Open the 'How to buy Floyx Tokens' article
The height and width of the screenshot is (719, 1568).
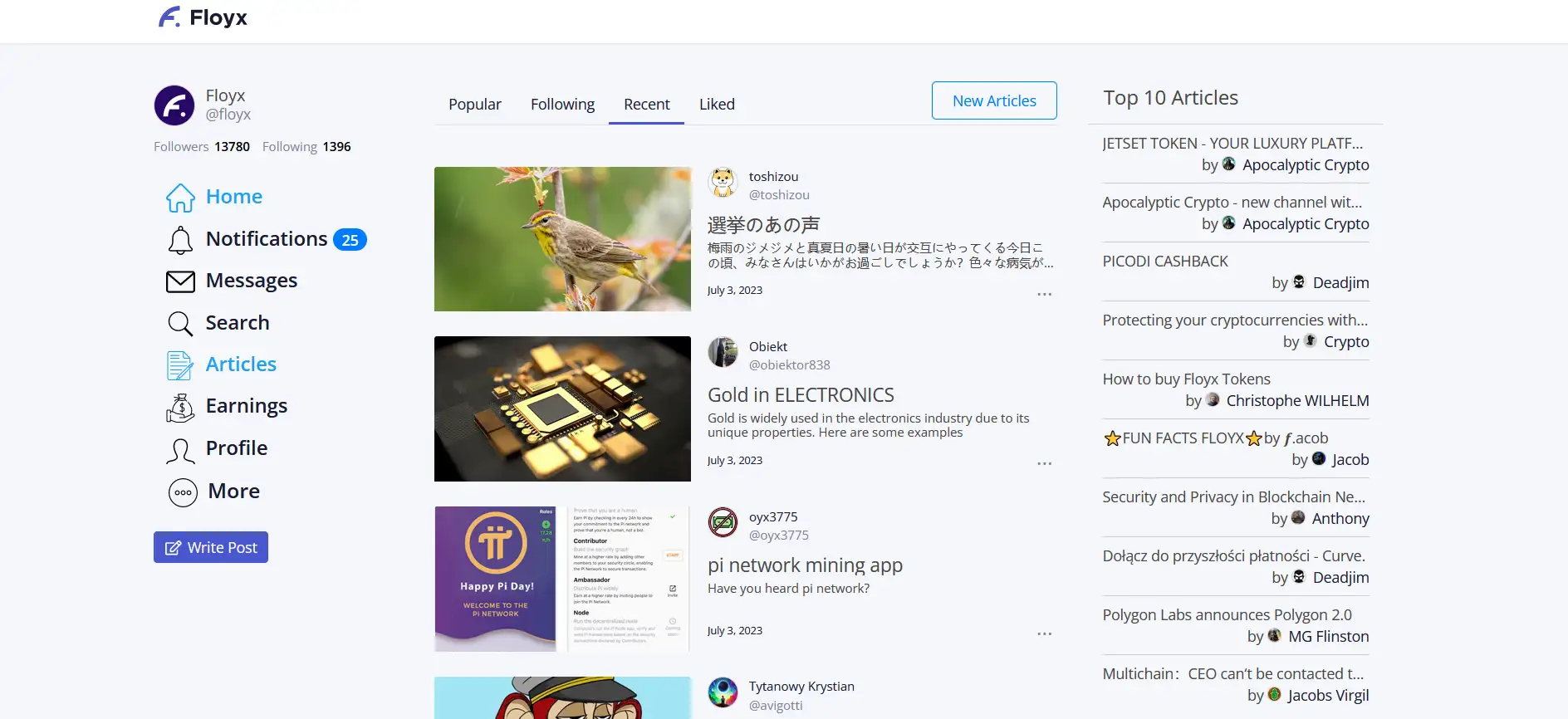point(1186,379)
